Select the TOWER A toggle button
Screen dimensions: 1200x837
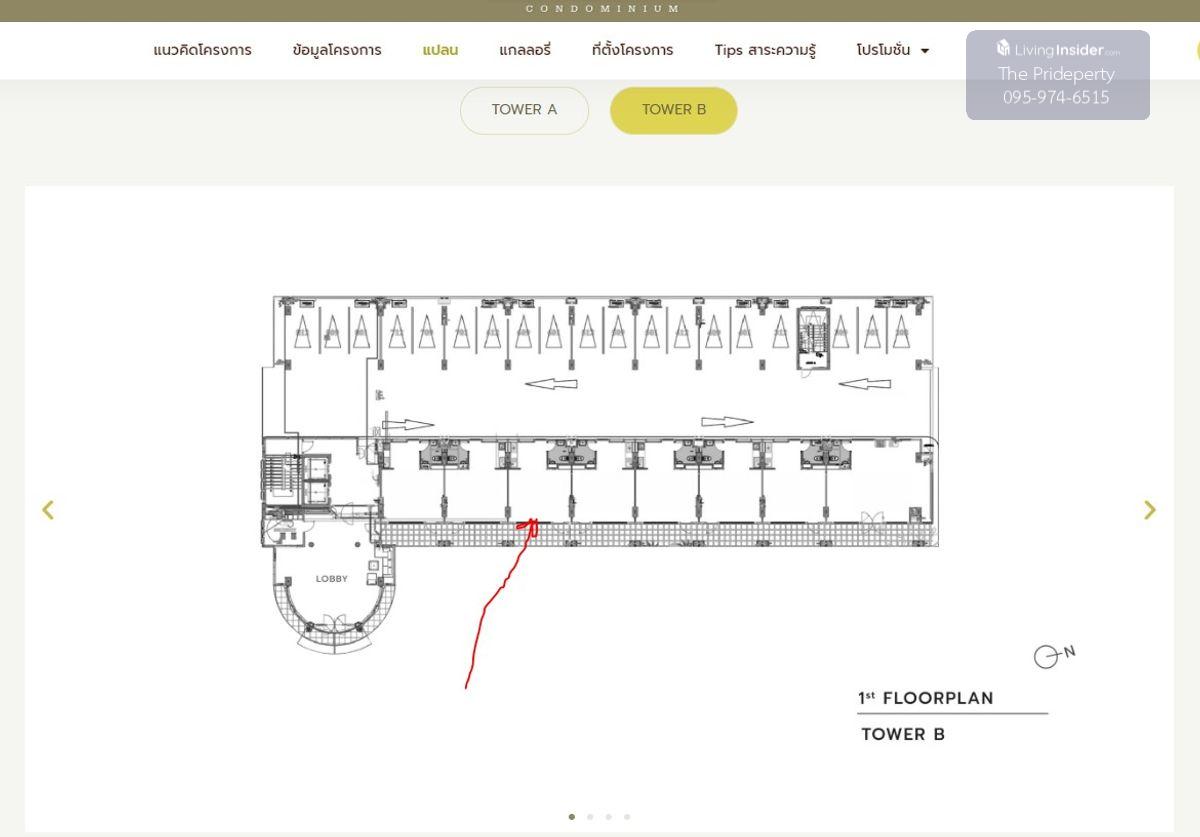pyautogui.click(x=524, y=110)
